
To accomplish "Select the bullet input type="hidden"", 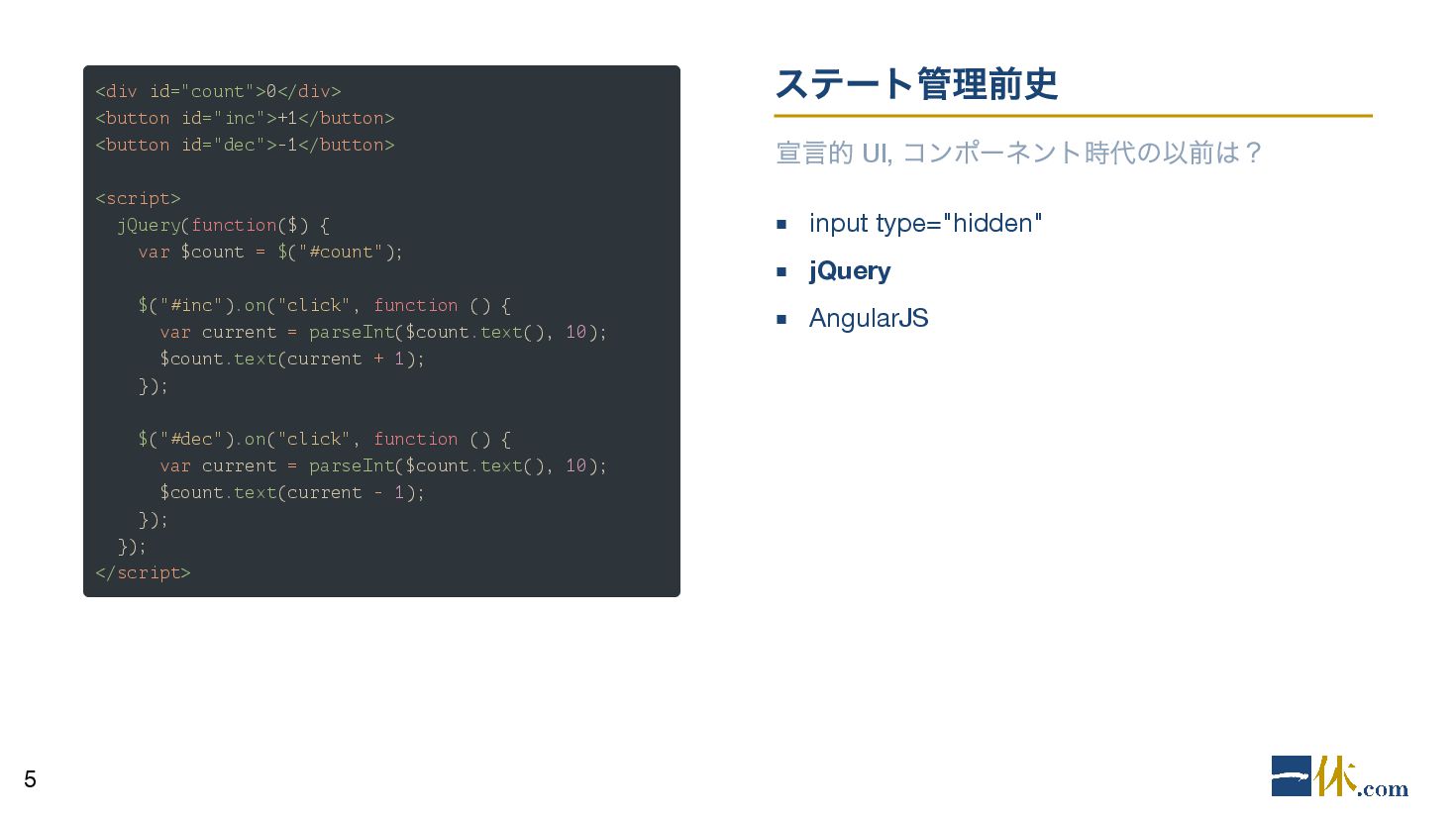I will pyautogui.click(x=925, y=223).
